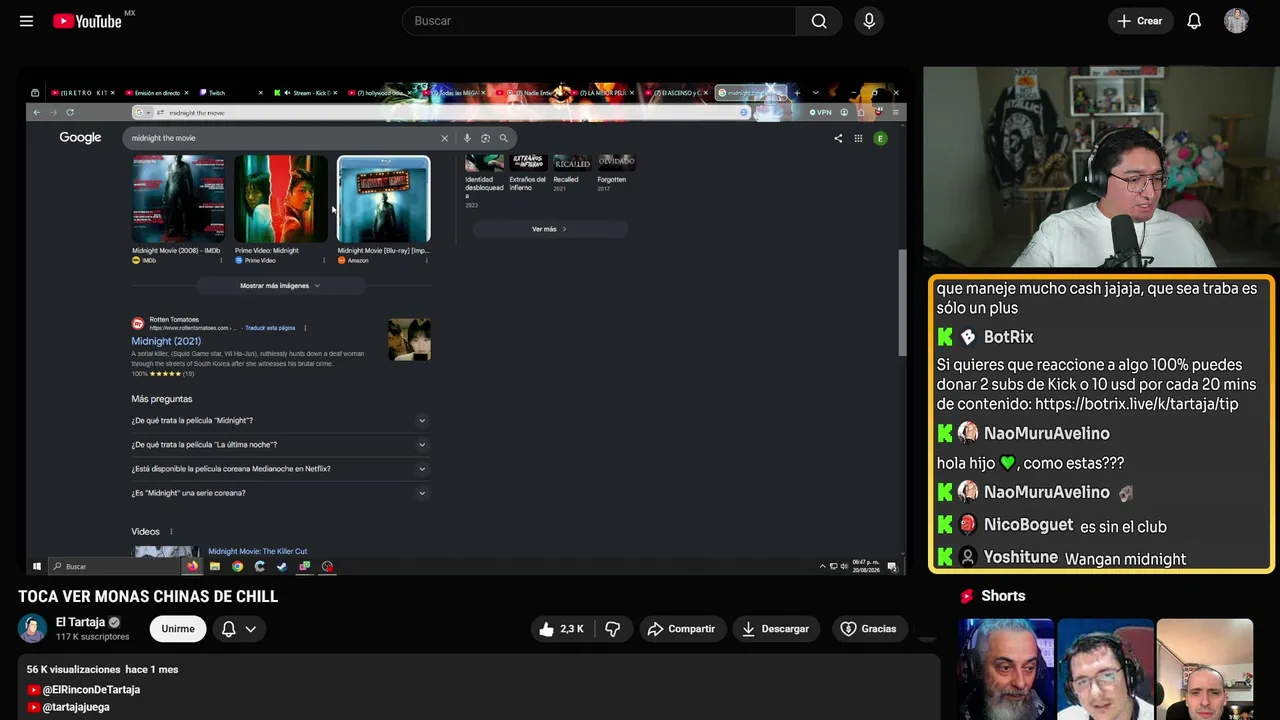Image resolution: width=1280 pixels, height=720 pixels.
Task: Open the Google apps grid icon
Action: (x=858, y=138)
